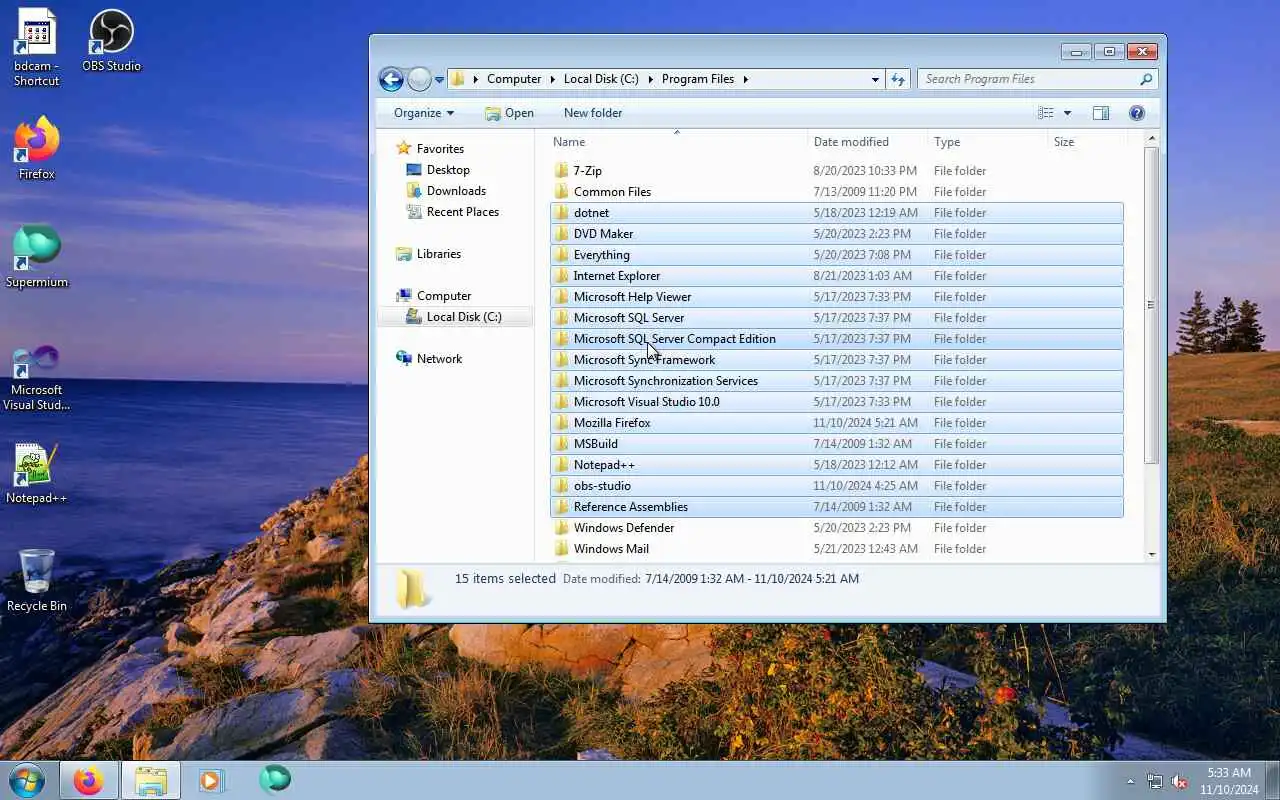Click New folder in the toolbar
This screenshot has height=800, width=1280.
(x=593, y=113)
